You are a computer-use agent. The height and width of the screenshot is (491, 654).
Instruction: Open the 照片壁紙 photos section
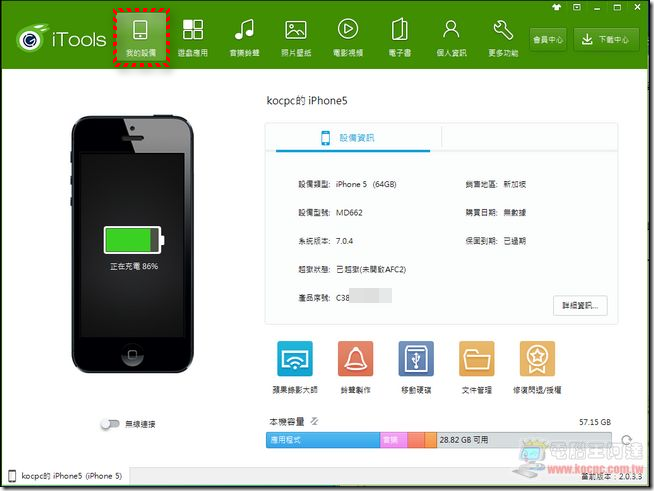coord(296,38)
